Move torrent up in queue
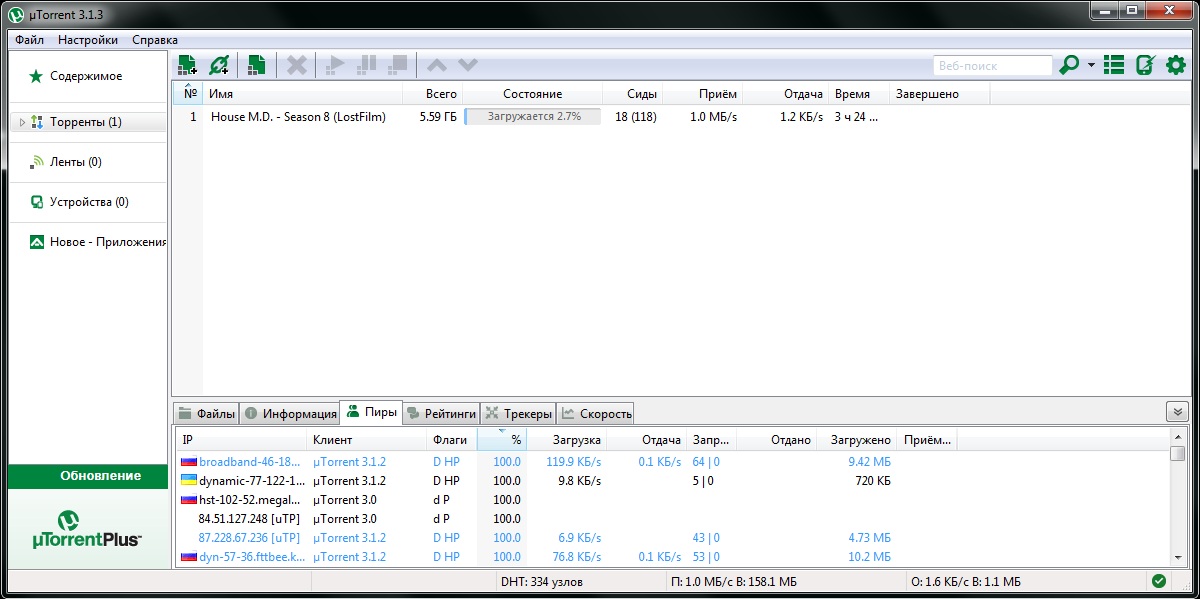Image resolution: width=1200 pixels, height=599 pixels. [437, 65]
